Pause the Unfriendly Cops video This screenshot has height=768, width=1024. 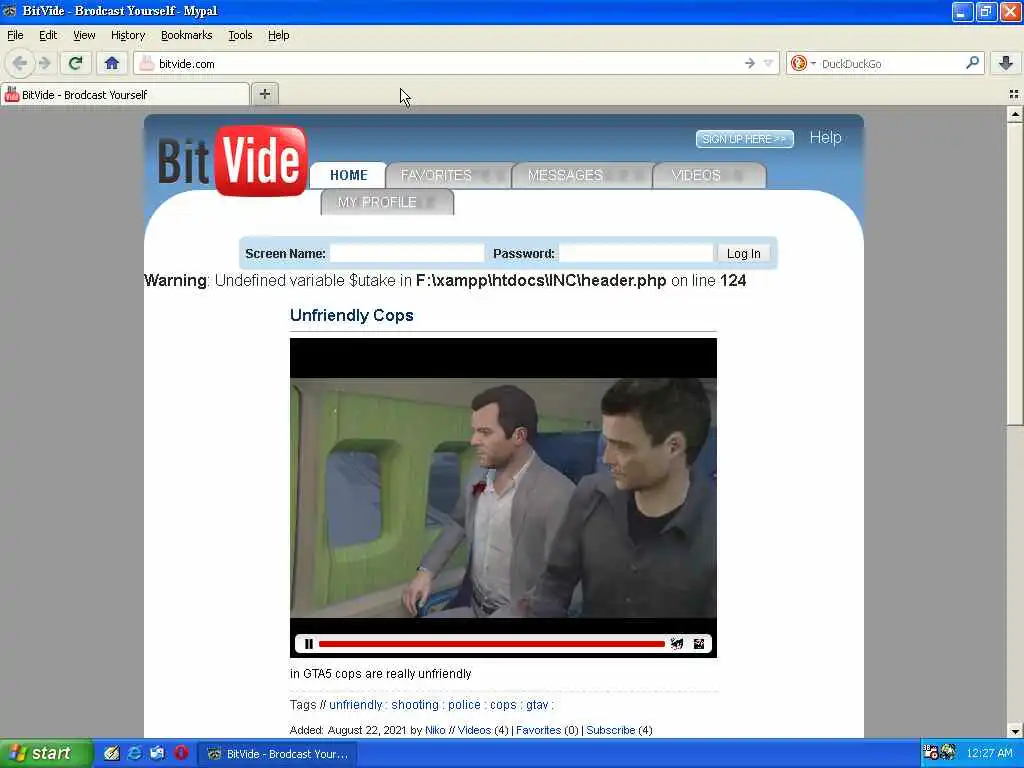(x=308, y=644)
